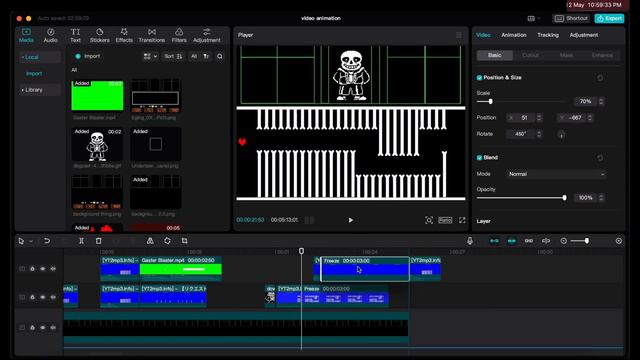Open the Sort menu
Image resolution: width=640 pixels, height=360 pixels.
tap(173, 56)
